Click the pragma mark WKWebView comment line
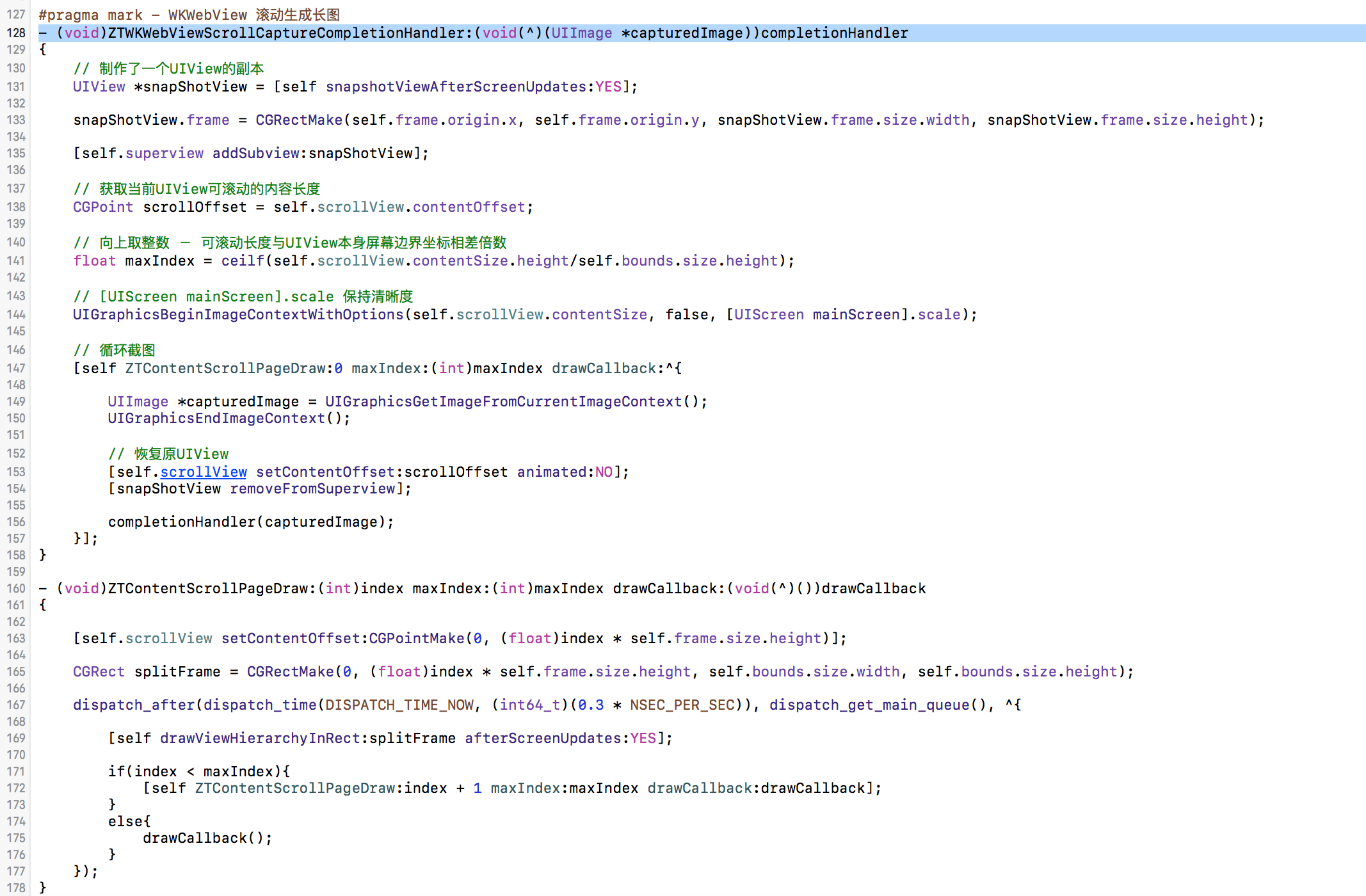The height and width of the screenshot is (896, 1366). [x=189, y=15]
